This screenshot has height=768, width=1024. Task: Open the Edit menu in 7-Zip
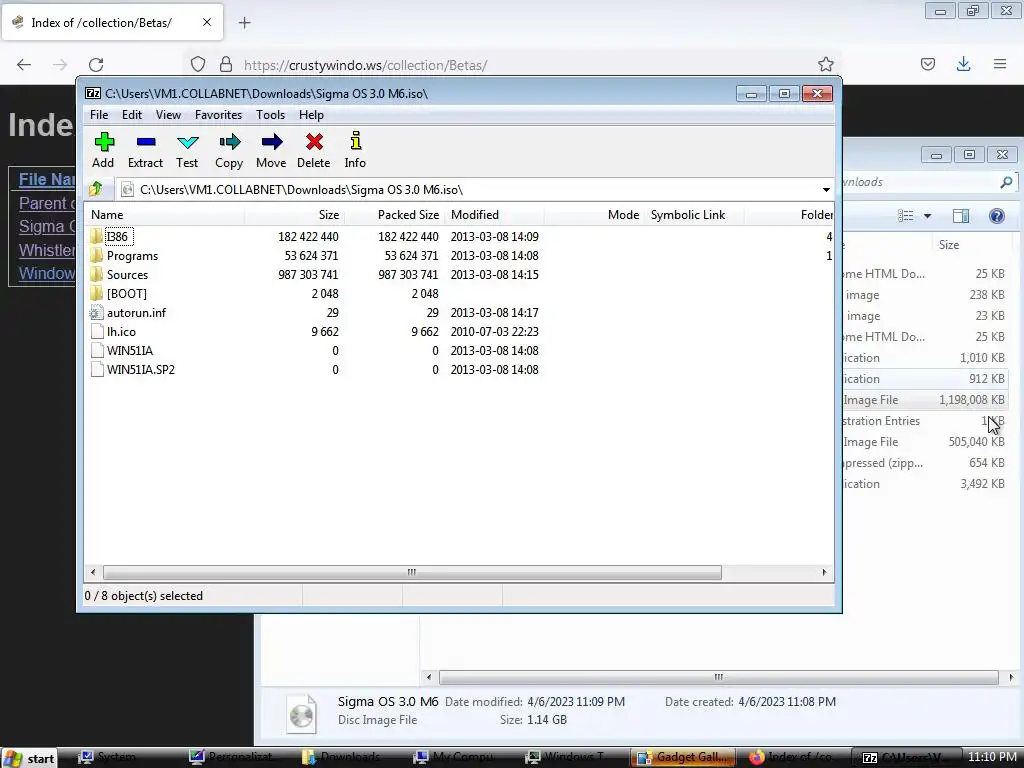point(132,115)
